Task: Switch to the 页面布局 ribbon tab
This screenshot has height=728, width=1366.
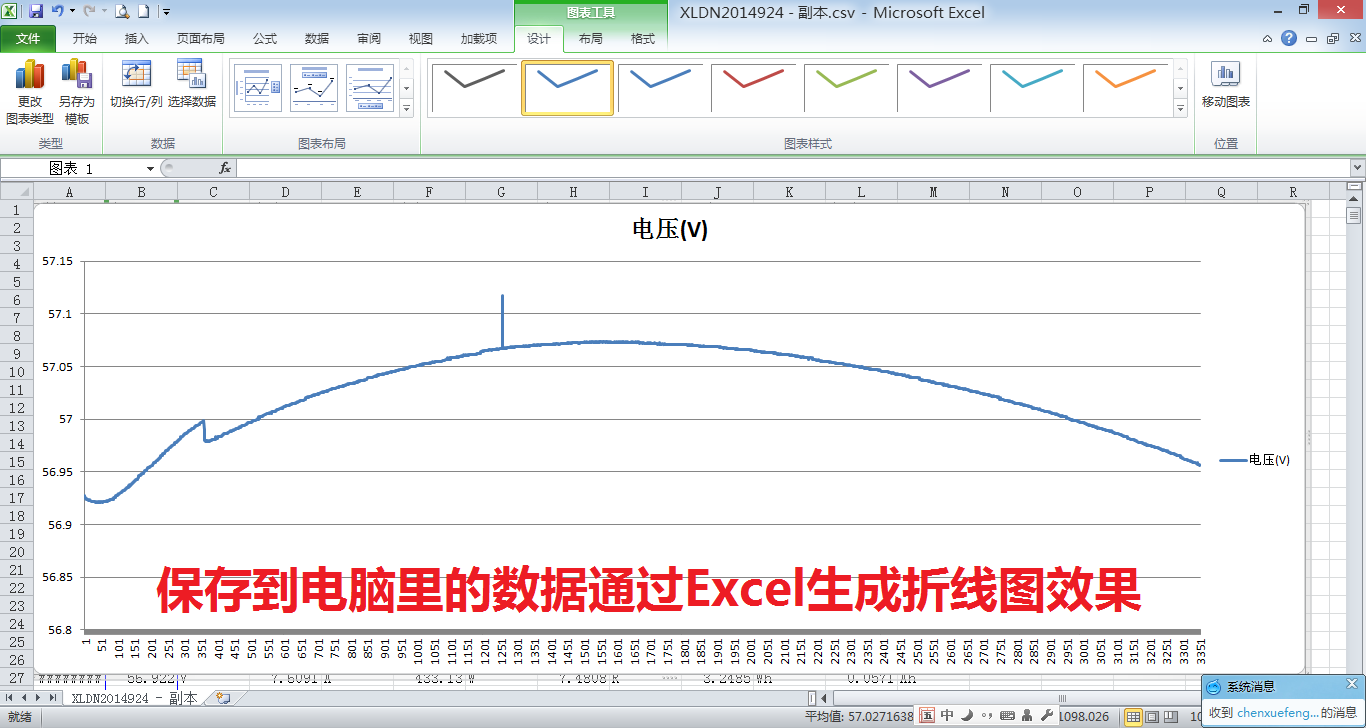Action: (x=201, y=39)
